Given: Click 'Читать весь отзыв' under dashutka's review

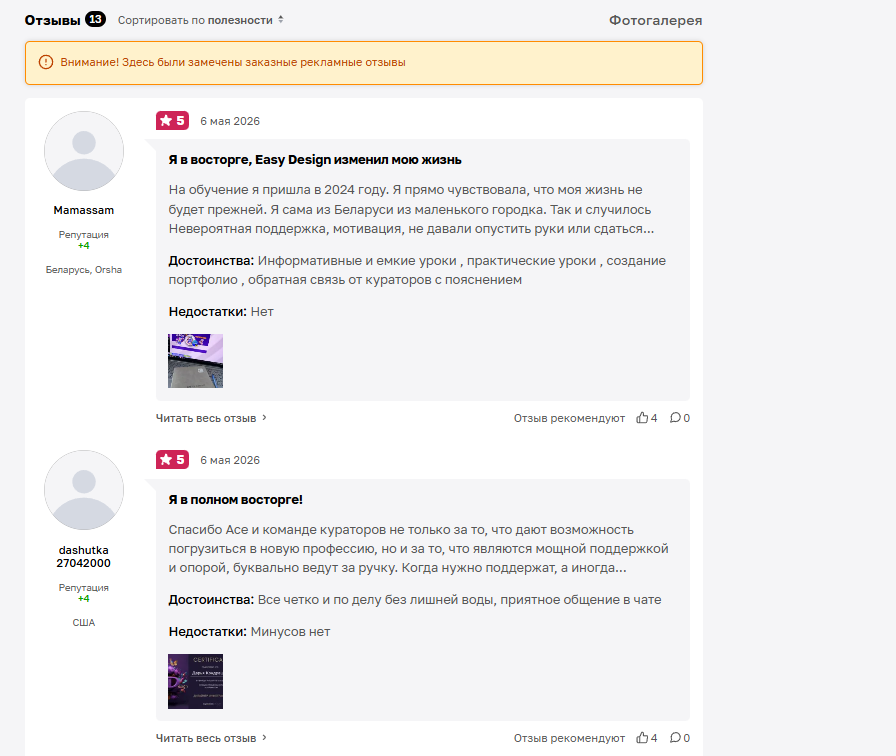Looking at the screenshot, I should (x=206, y=738).
